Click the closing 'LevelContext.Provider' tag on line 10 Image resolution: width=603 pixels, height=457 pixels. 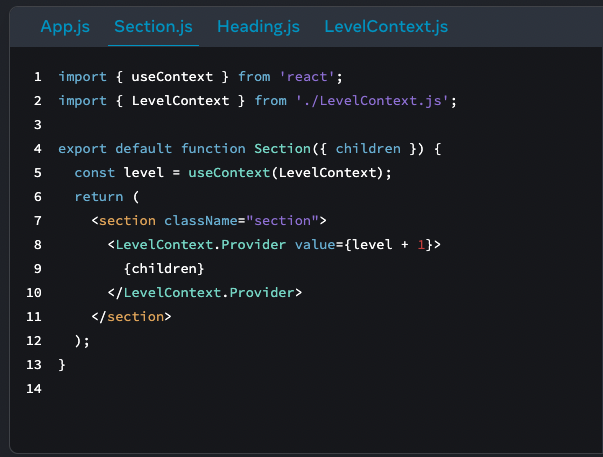[209, 293]
